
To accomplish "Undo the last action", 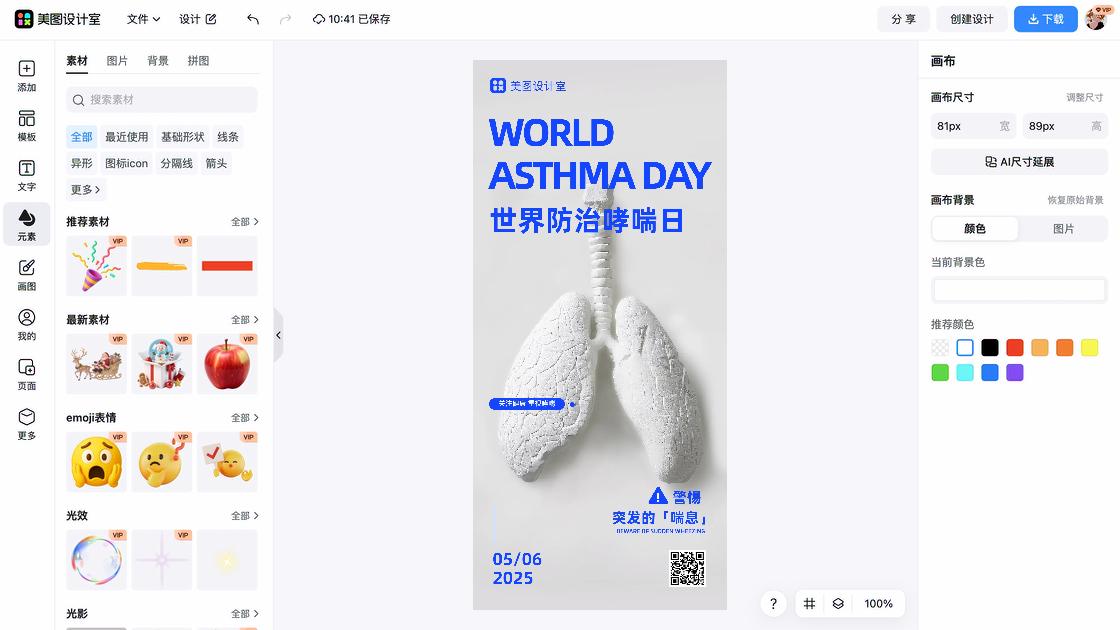I will click(253, 19).
